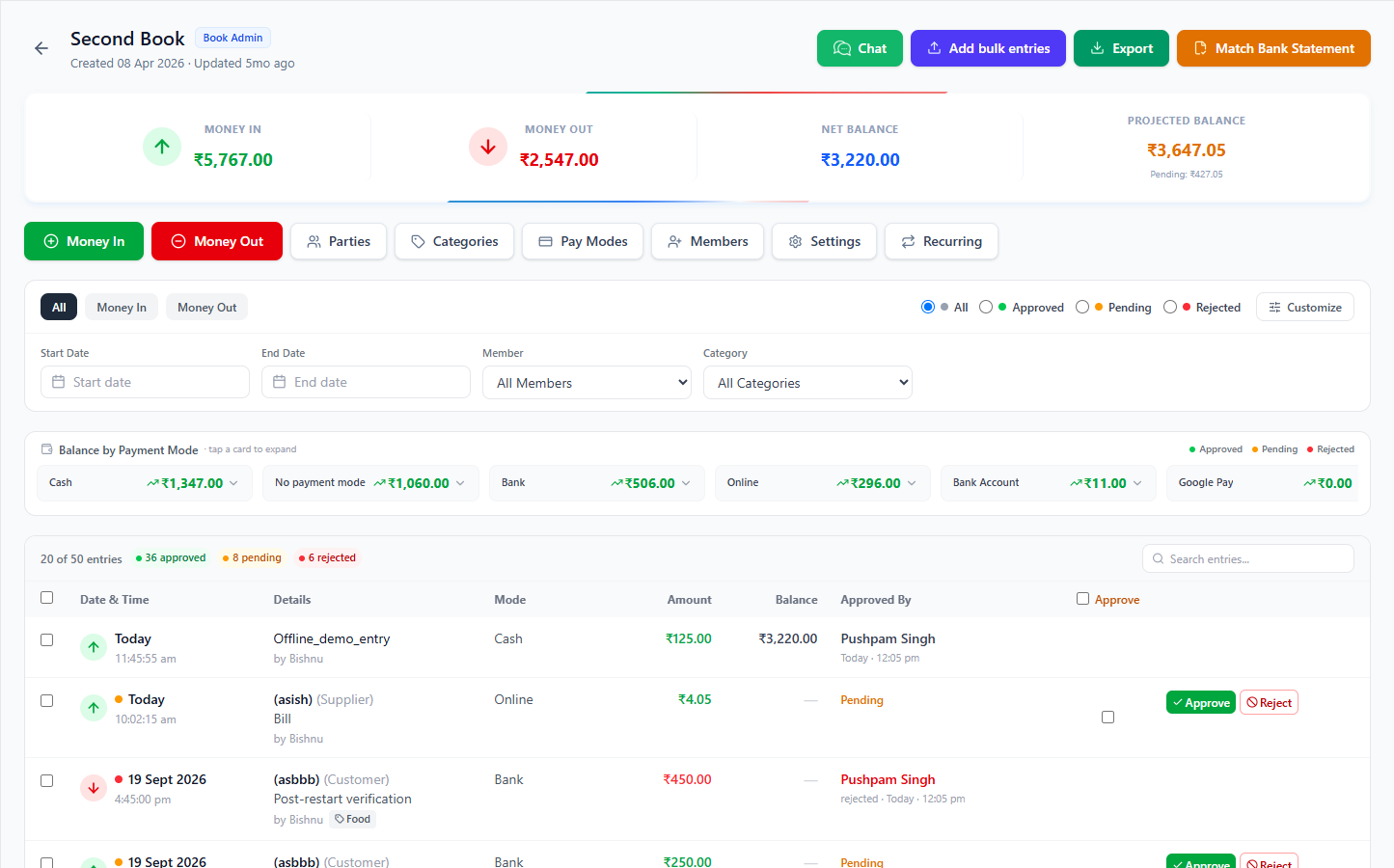Click Add bulk entries
This screenshot has width=1394, height=868.
click(x=988, y=48)
